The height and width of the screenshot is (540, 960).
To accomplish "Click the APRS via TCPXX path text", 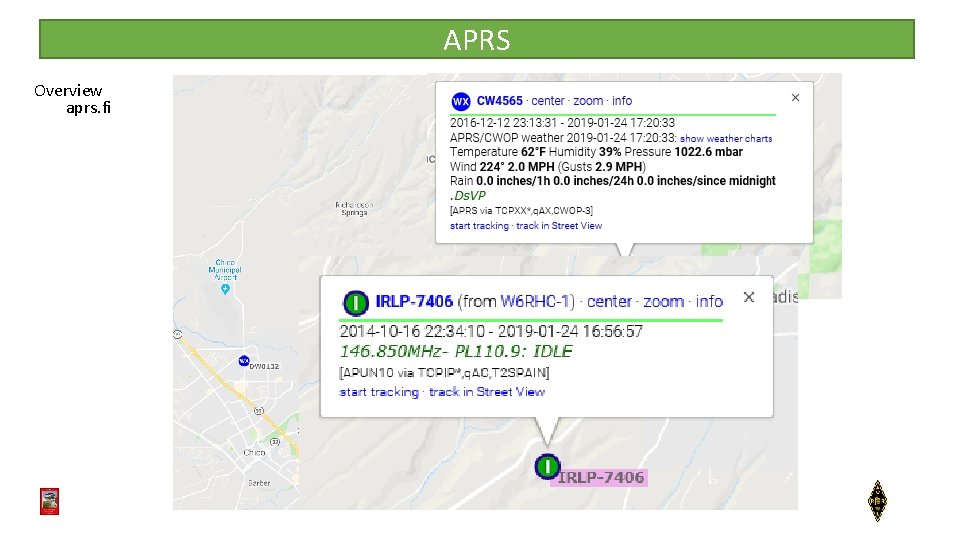I will pyautogui.click(x=521, y=211).
